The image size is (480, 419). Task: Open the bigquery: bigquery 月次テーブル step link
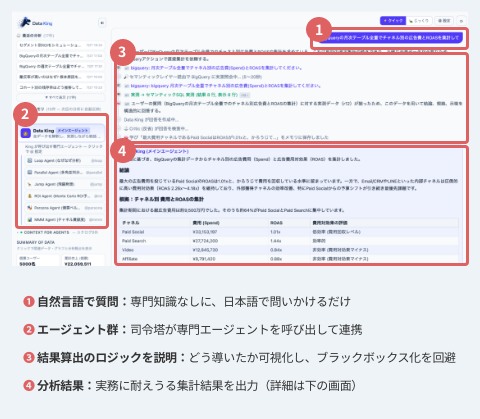(226, 86)
